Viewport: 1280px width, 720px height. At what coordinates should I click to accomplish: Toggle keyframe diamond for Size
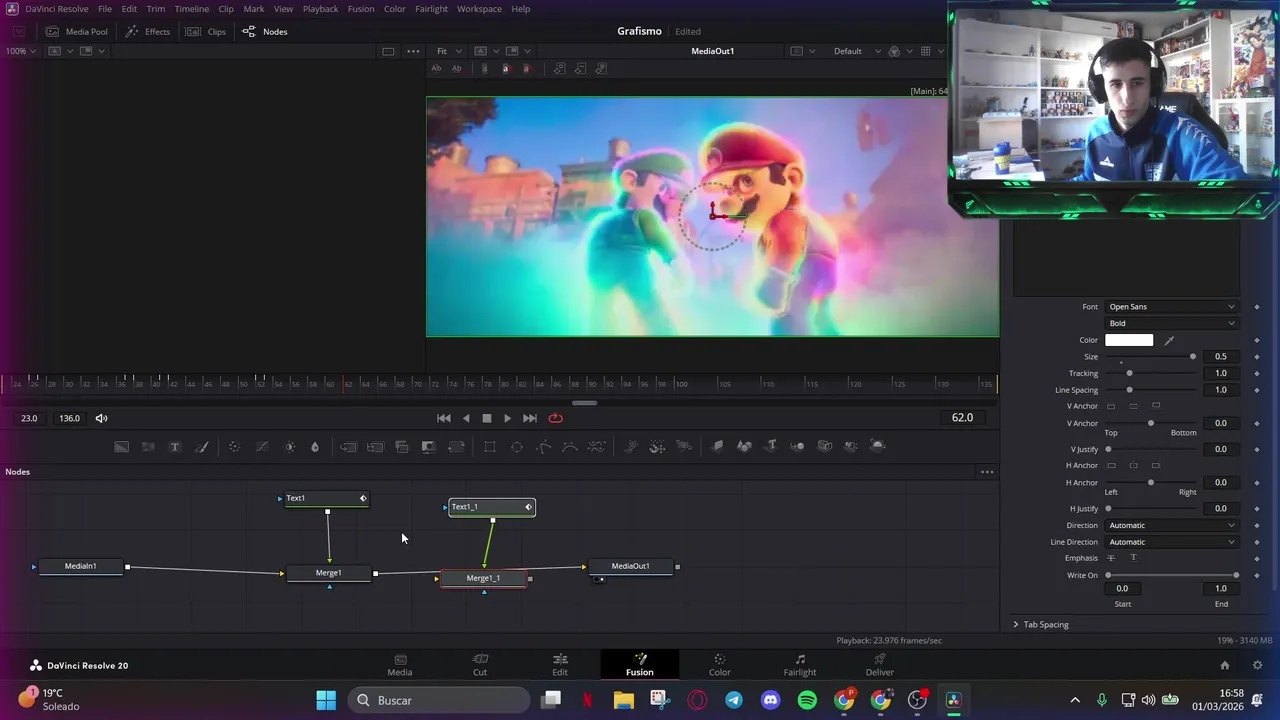(1257, 357)
